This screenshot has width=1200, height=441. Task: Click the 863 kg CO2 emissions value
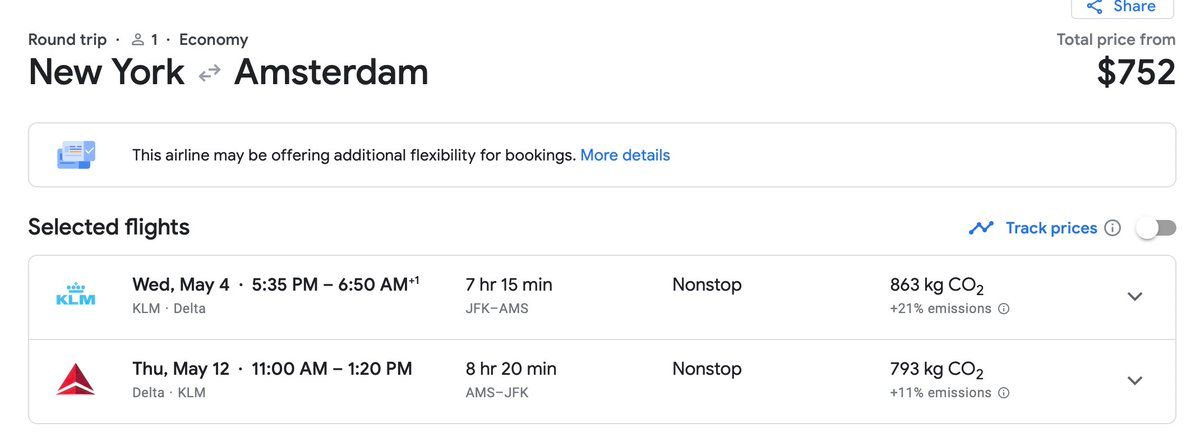936,286
